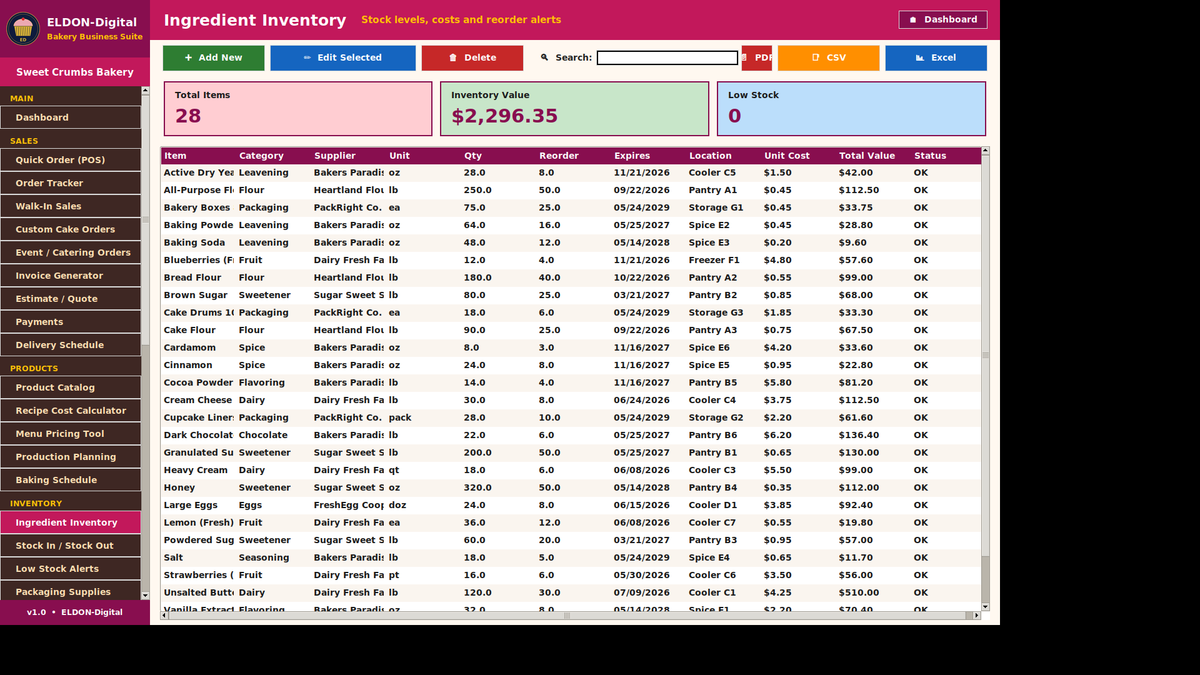This screenshot has height=675, width=1200.
Task: Select the Bread Flour row
Action: click(571, 278)
